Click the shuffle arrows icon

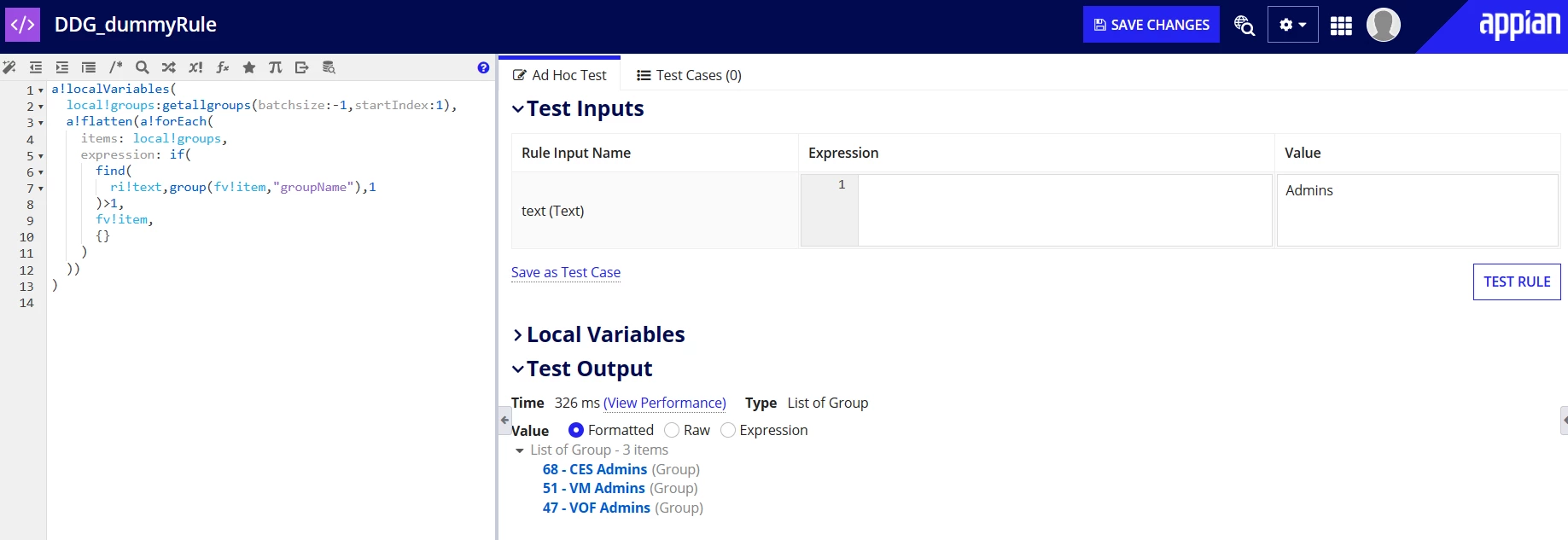[x=169, y=67]
